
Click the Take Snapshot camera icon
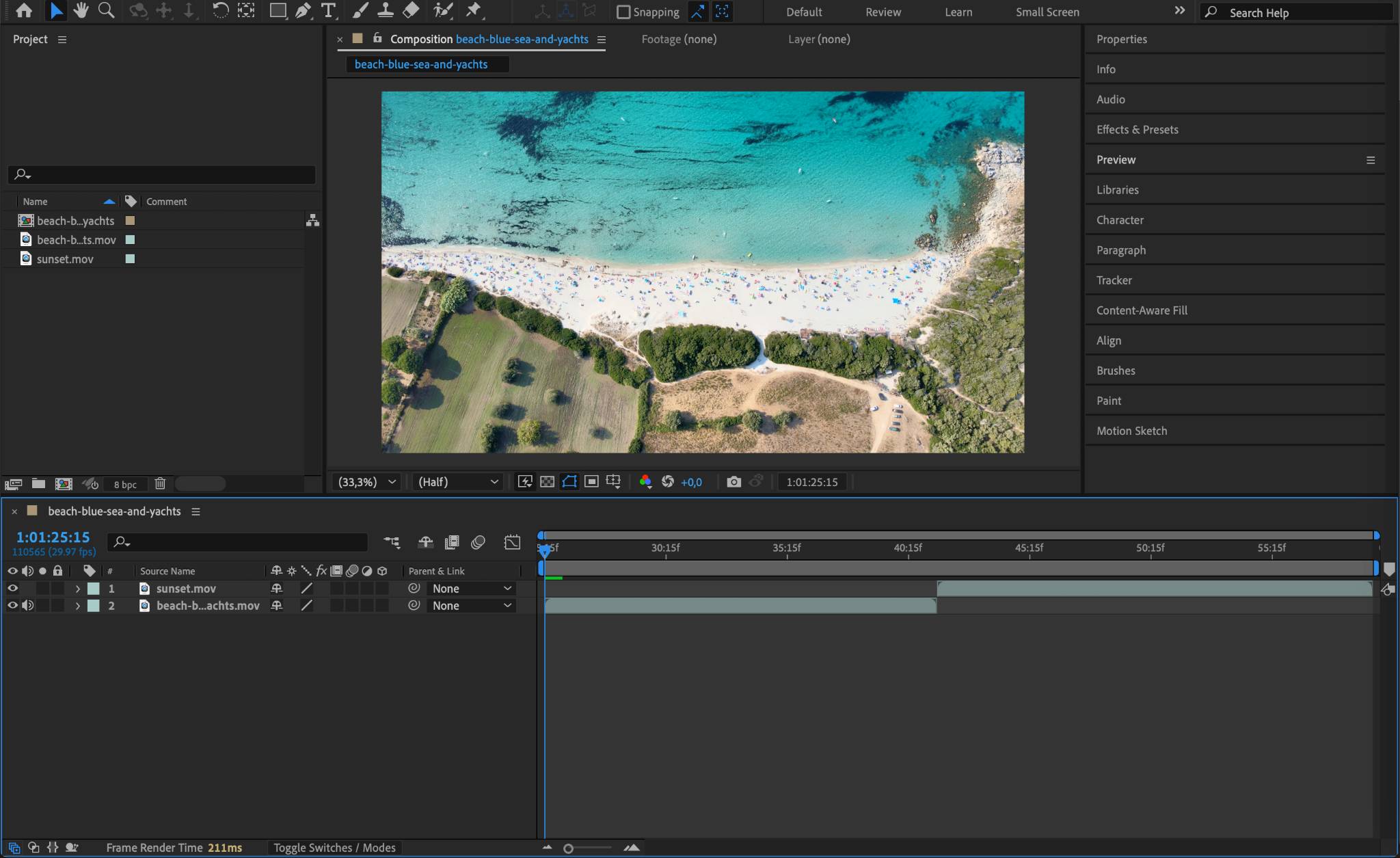733,482
